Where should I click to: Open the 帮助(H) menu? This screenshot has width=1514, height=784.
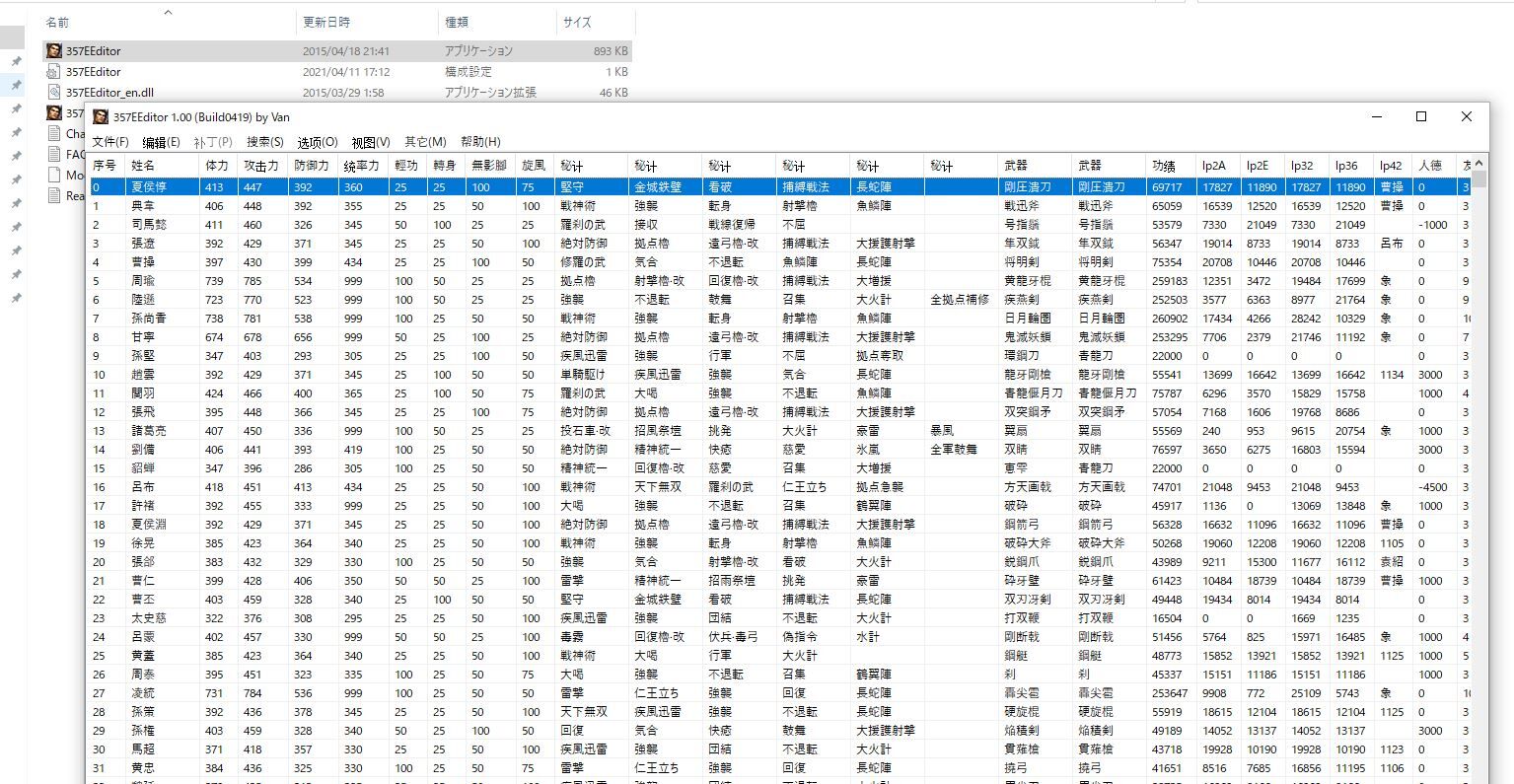tap(482, 141)
